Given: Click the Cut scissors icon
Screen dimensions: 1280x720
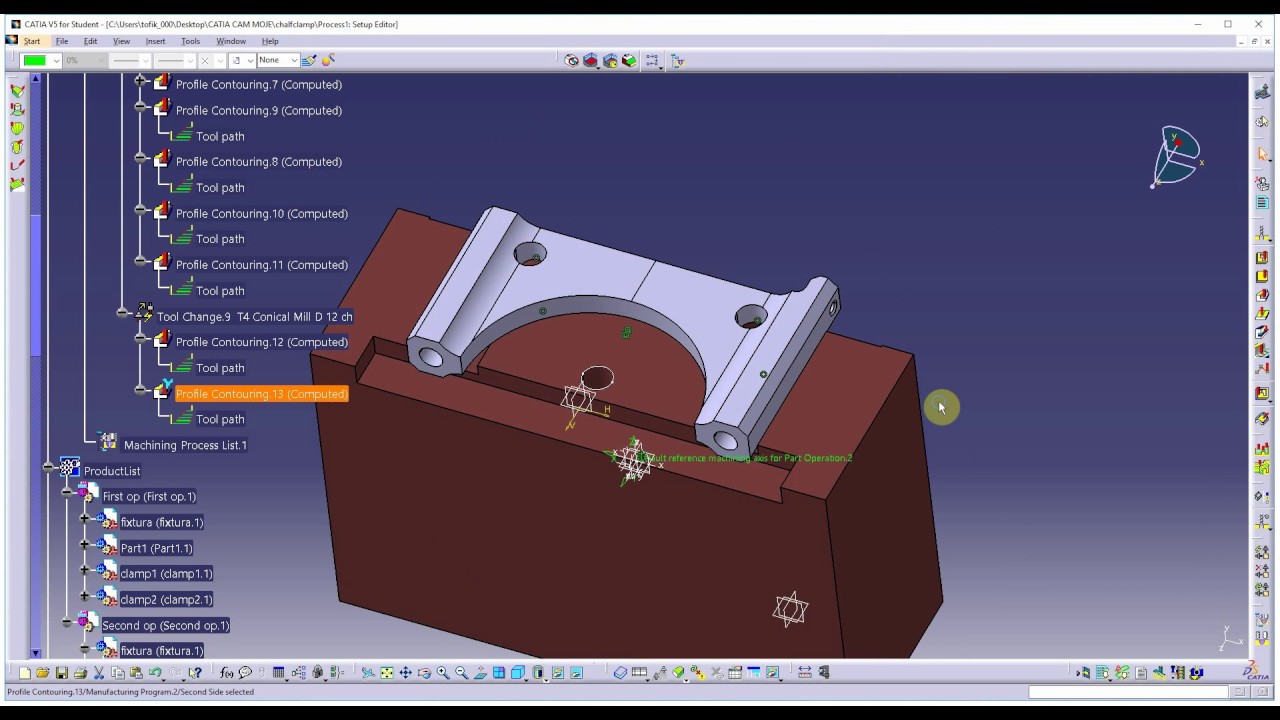Looking at the screenshot, I should tap(99, 673).
